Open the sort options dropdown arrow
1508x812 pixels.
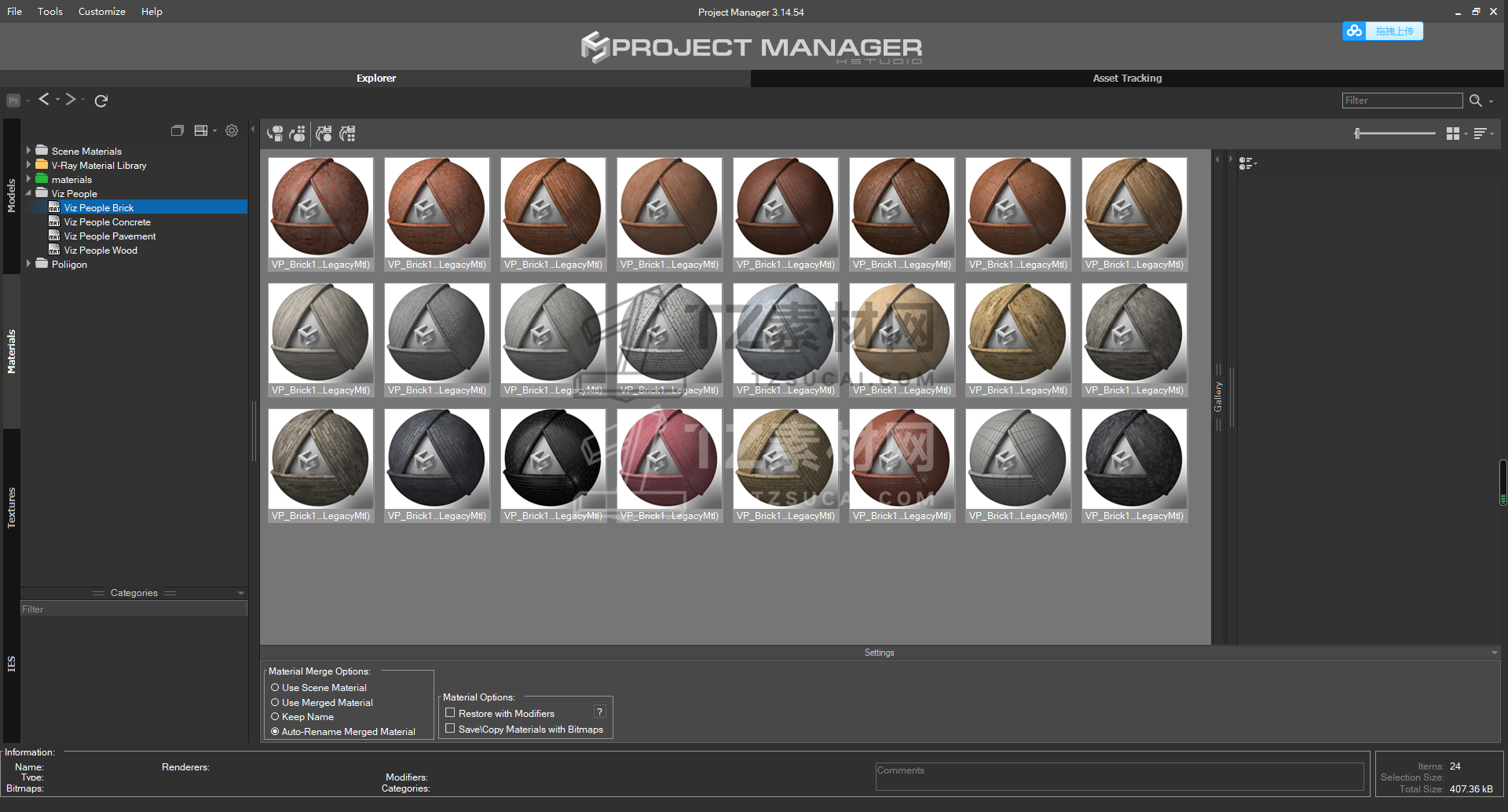click(x=1492, y=134)
